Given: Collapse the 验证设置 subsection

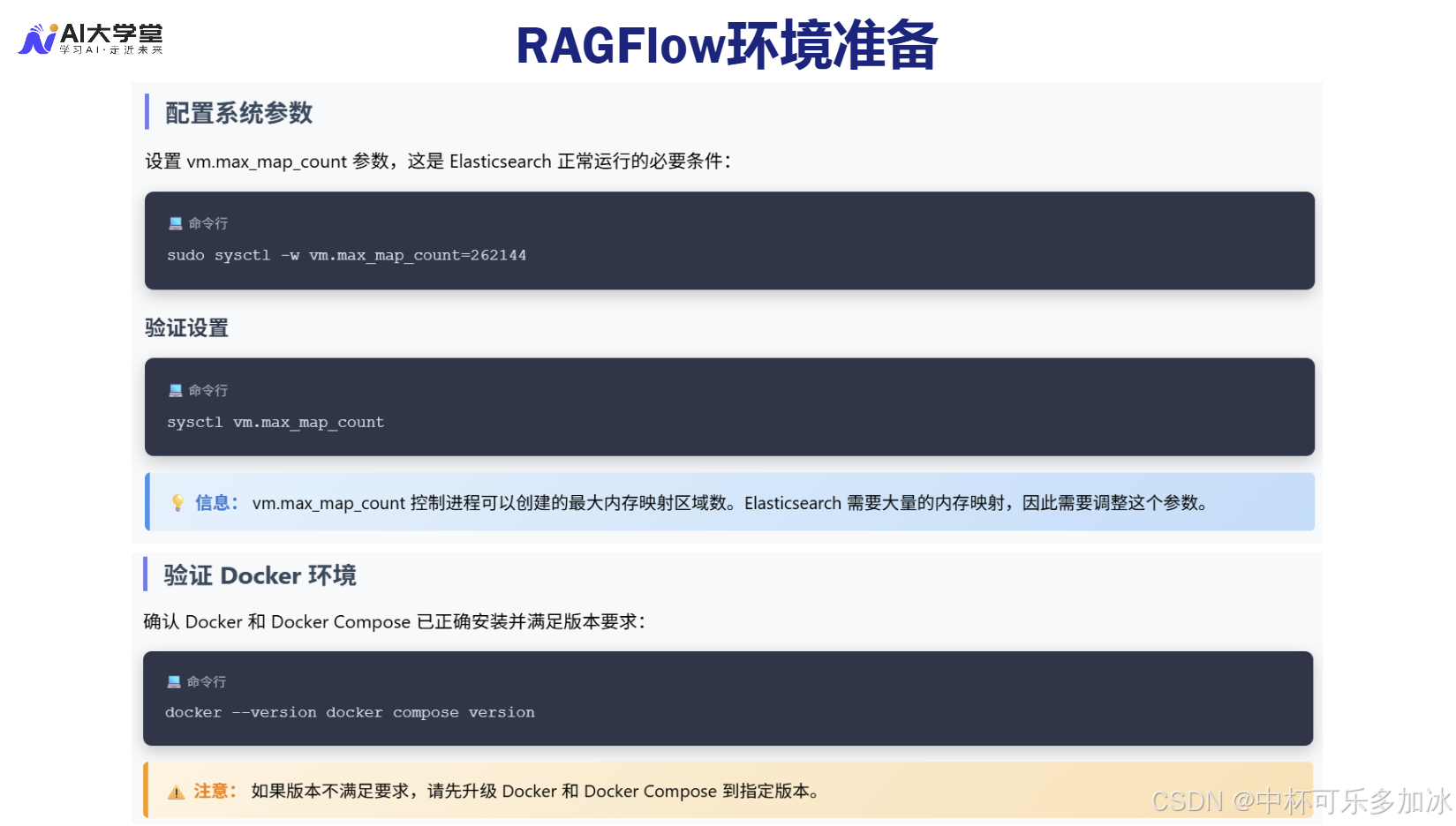Looking at the screenshot, I should click(x=186, y=327).
